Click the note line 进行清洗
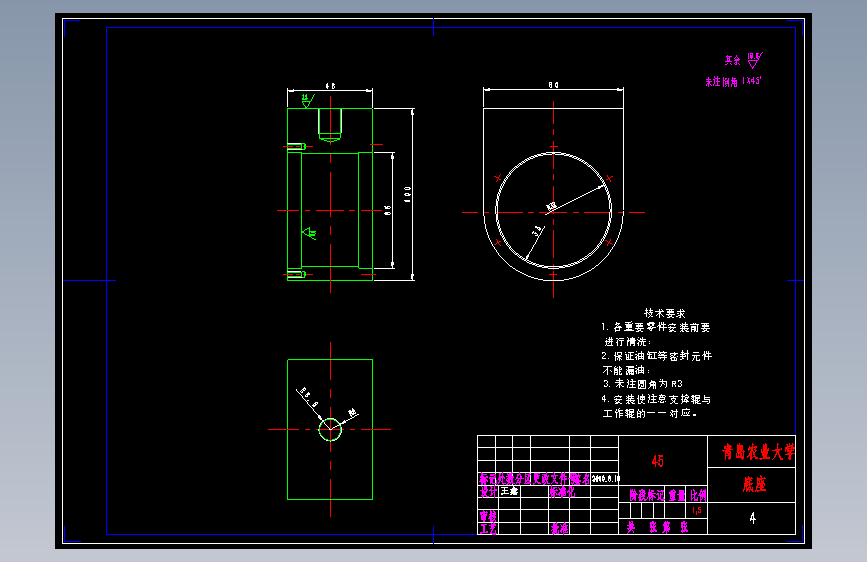The width and height of the screenshot is (867, 562). pyautogui.click(x=628, y=342)
